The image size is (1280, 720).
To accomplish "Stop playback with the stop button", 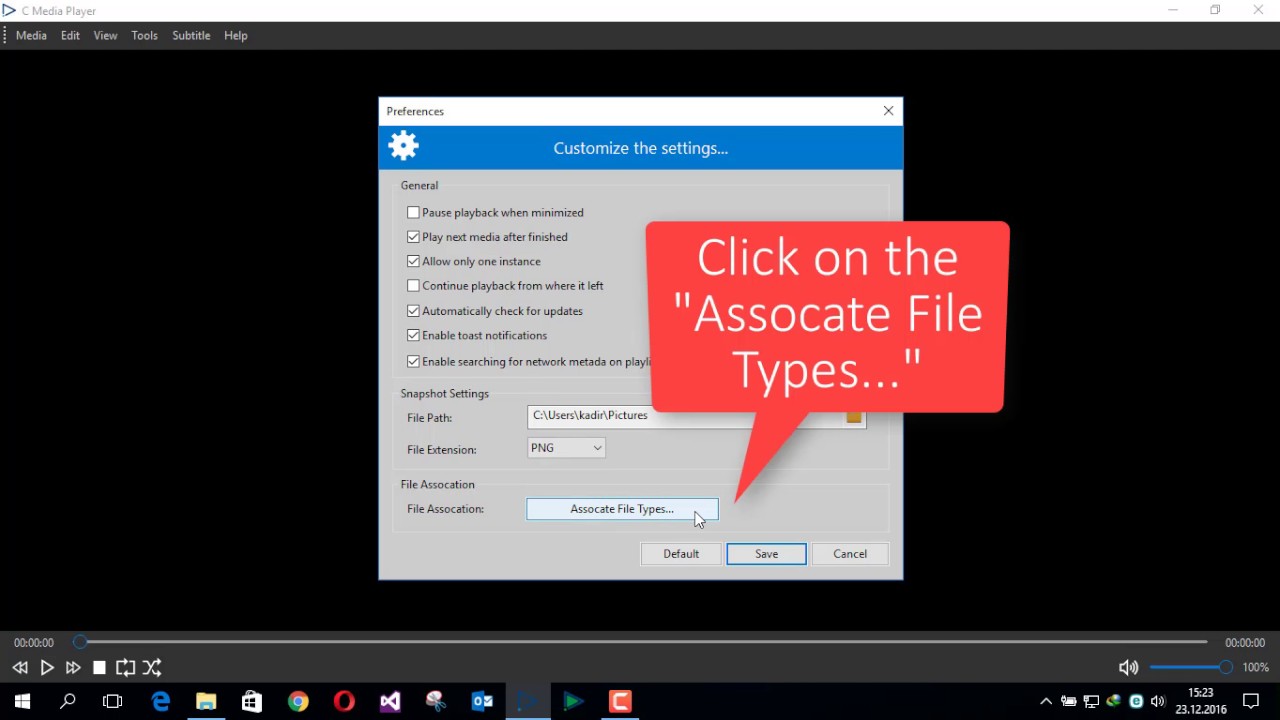I will tap(99, 667).
